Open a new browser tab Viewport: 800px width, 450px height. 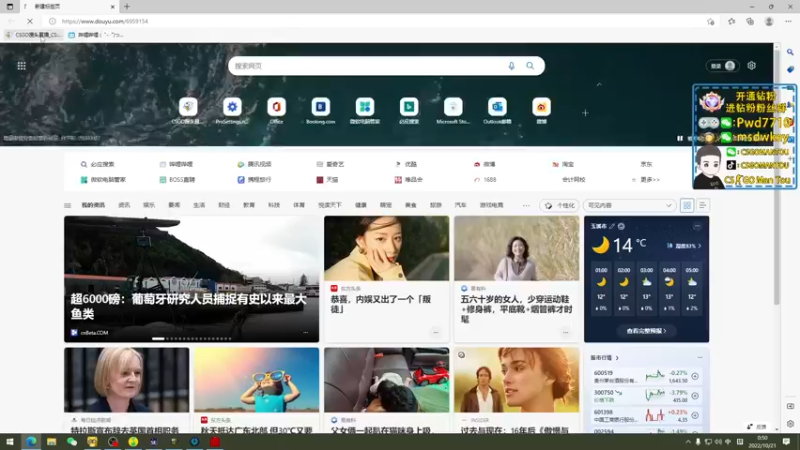point(127,7)
